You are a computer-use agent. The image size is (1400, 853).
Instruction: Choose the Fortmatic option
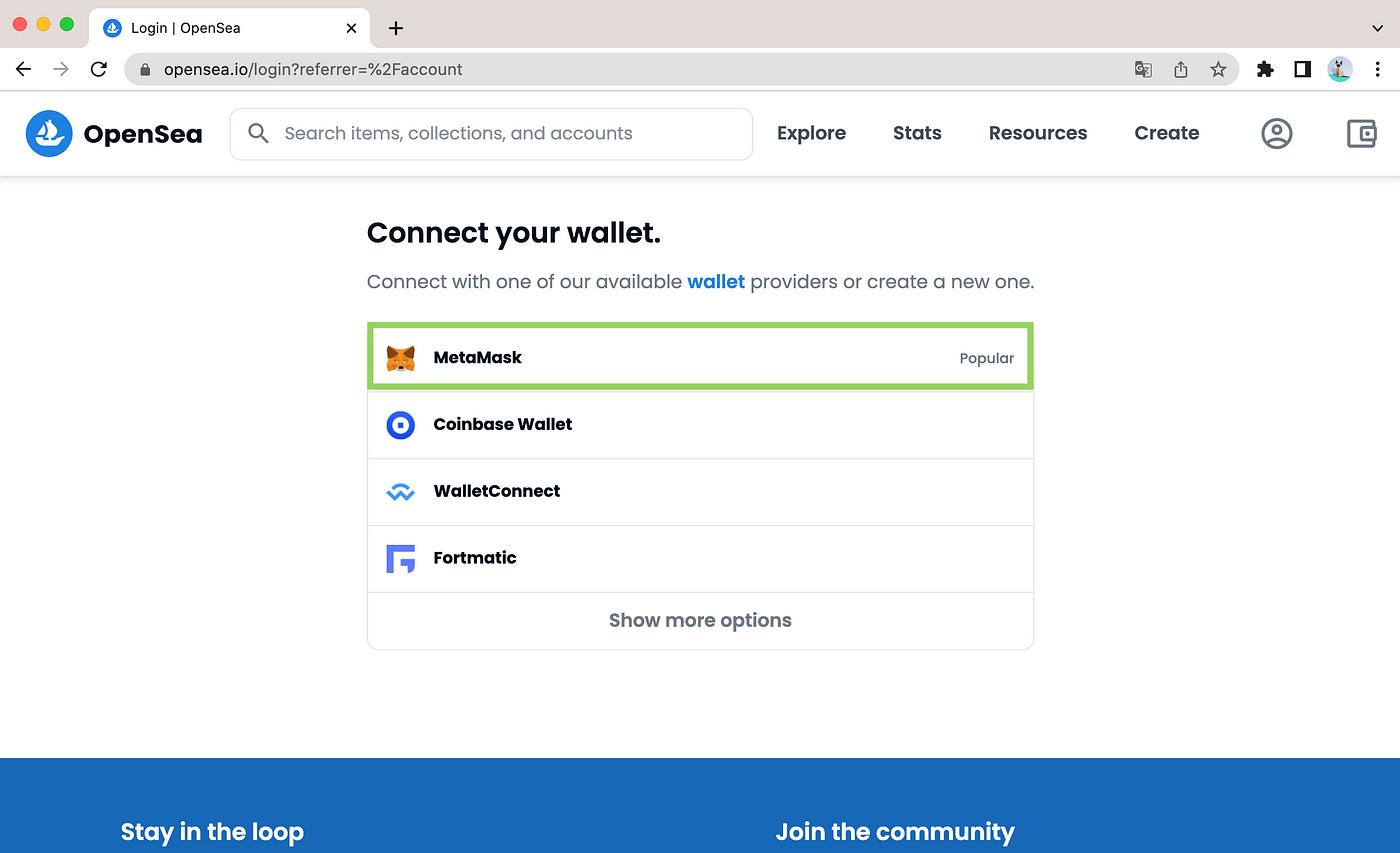pos(700,558)
